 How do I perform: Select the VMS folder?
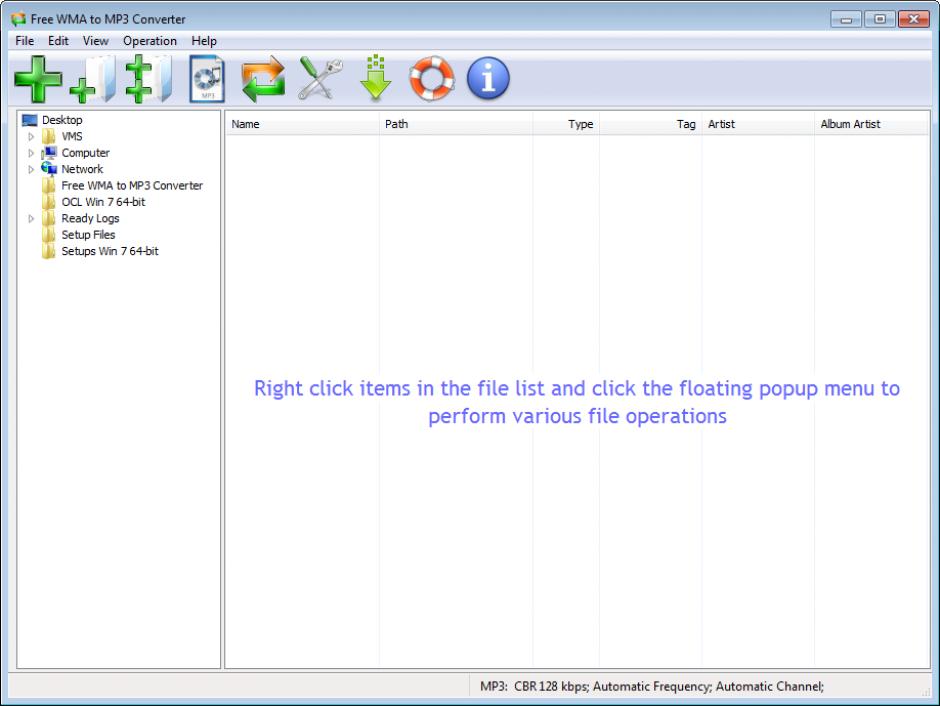point(72,137)
